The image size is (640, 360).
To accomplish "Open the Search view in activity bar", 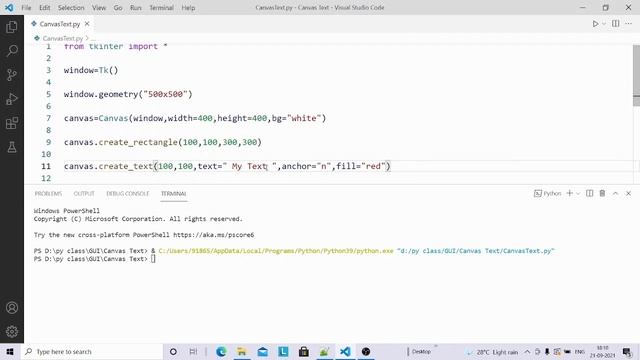I will [x=12, y=51].
